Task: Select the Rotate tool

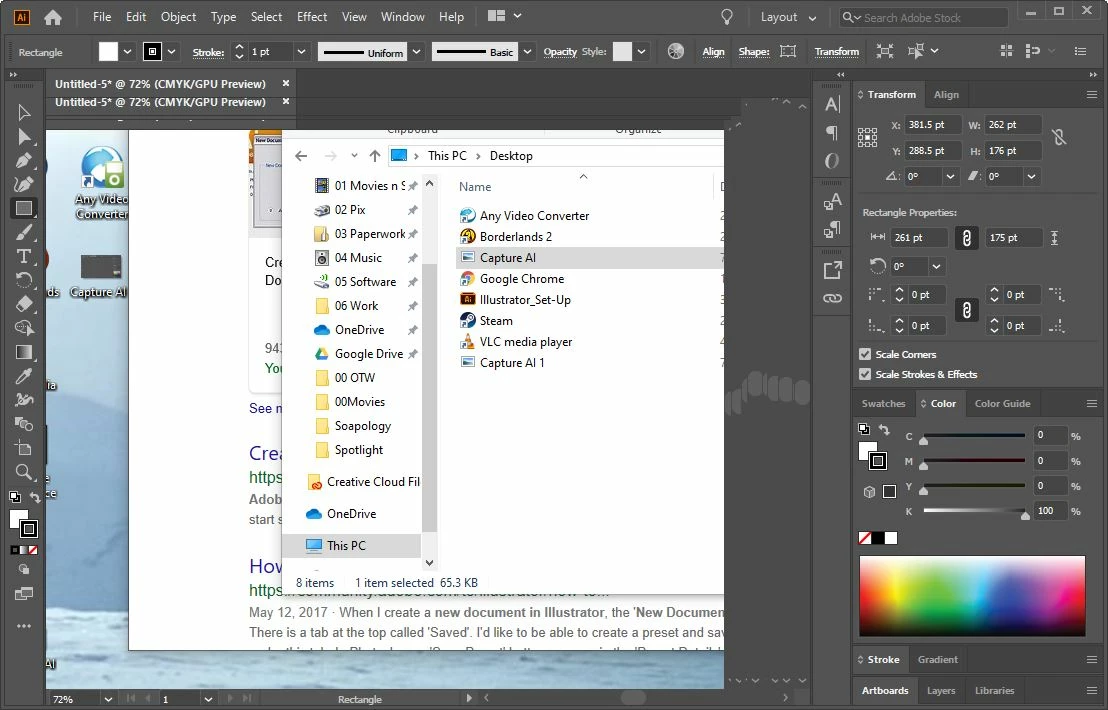Action: tap(23, 280)
